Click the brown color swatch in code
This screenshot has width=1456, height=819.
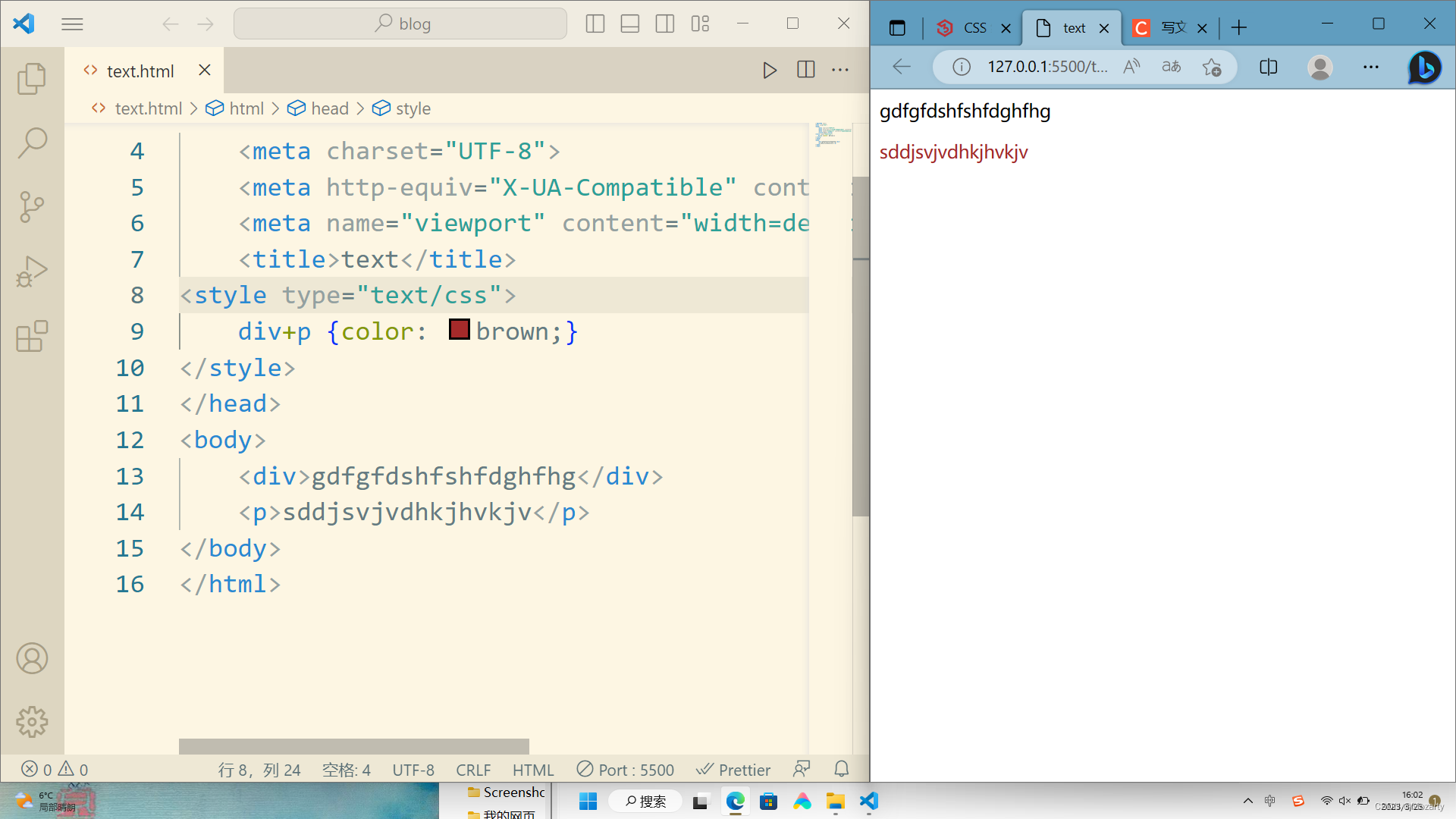(x=460, y=329)
